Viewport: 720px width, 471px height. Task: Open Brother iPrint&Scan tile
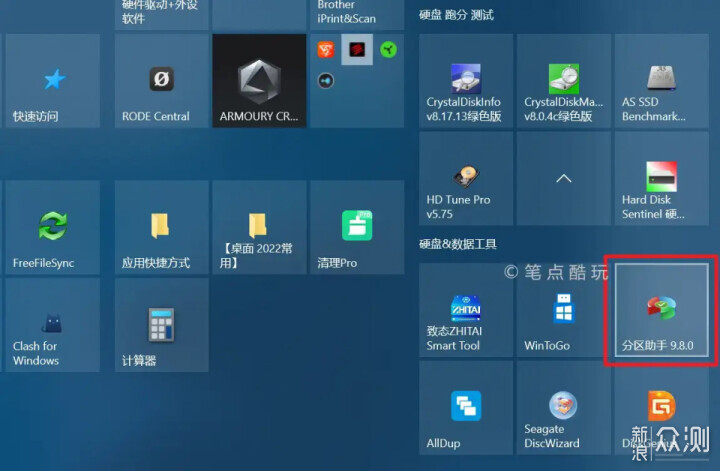[x=357, y=15]
